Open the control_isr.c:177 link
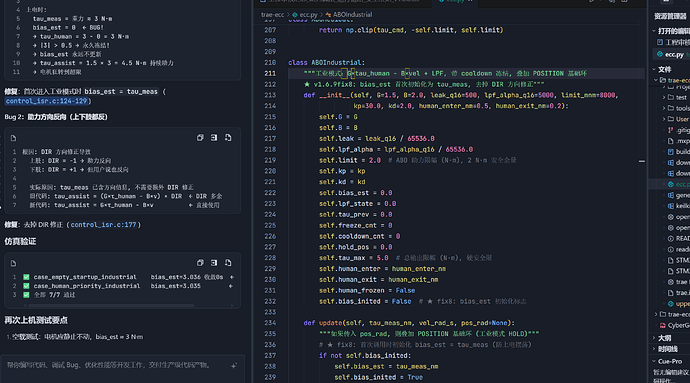The height and width of the screenshot is (383, 690). coord(103,225)
